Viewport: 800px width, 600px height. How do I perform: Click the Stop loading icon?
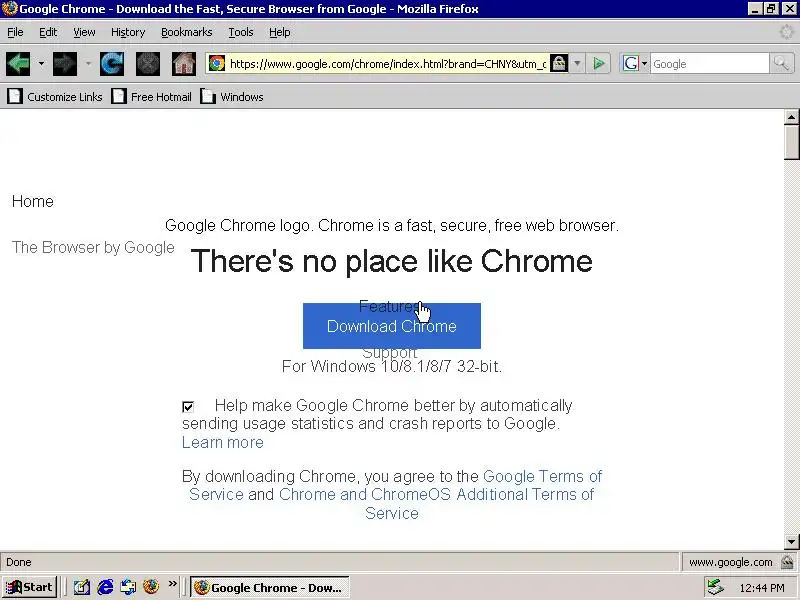148,64
